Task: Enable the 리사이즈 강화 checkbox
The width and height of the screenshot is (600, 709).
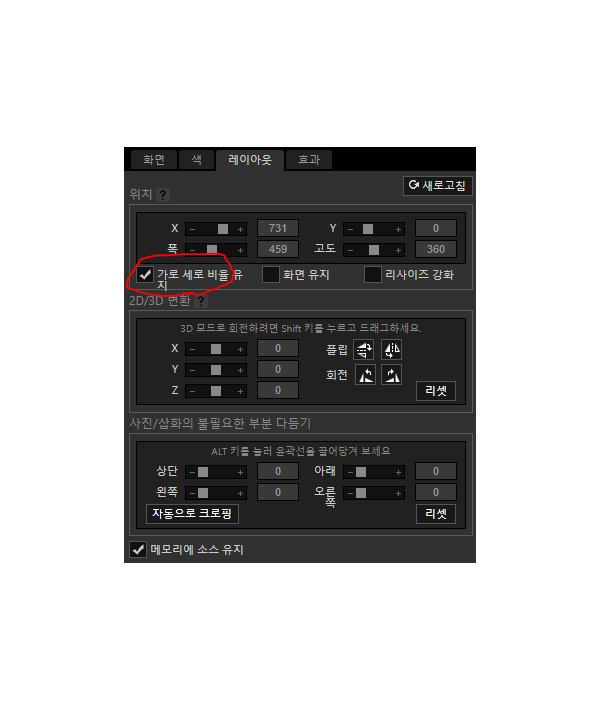Action: [x=373, y=274]
